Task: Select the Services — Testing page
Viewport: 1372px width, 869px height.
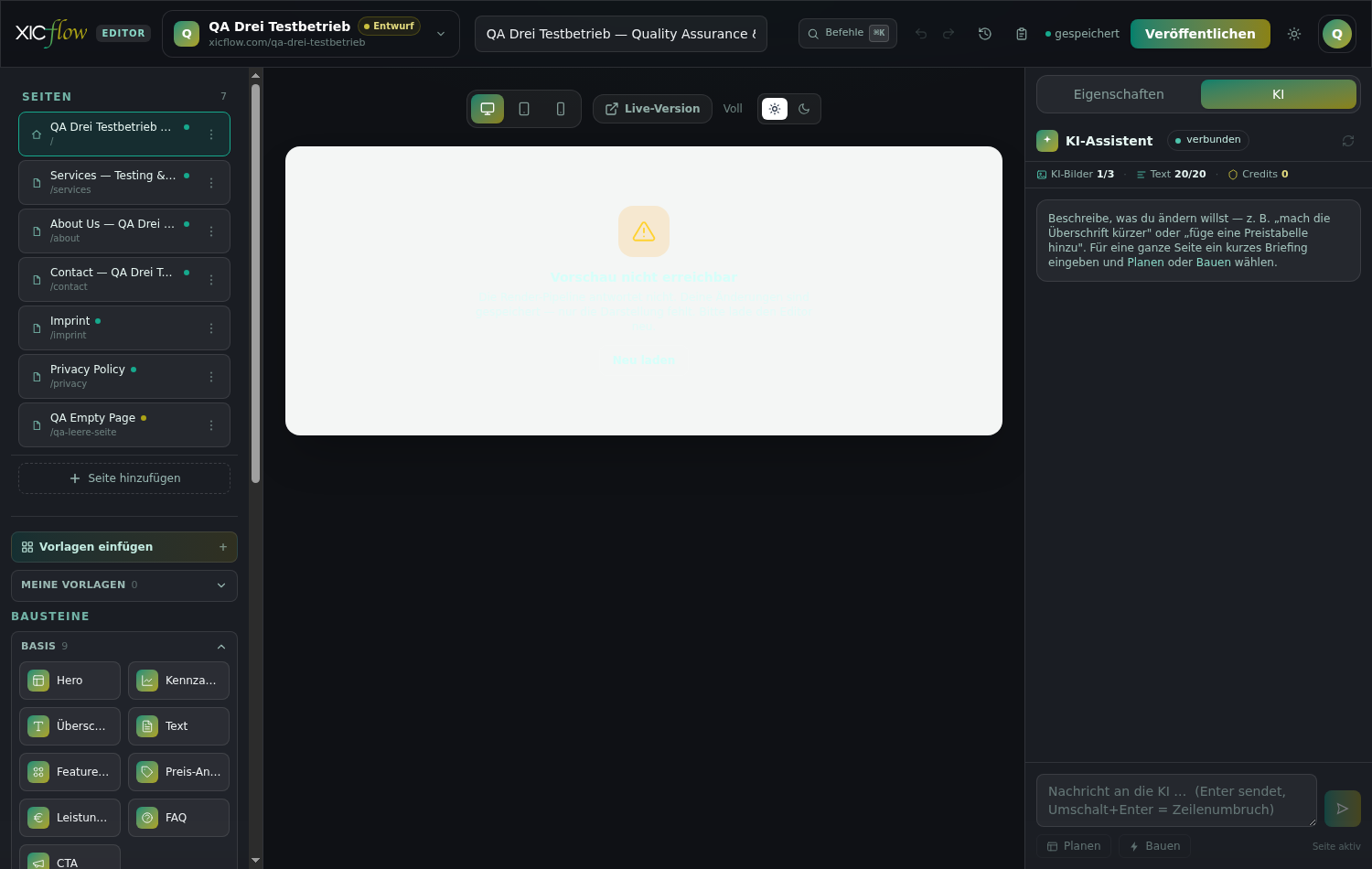Action: pyautogui.click(x=124, y=182)
